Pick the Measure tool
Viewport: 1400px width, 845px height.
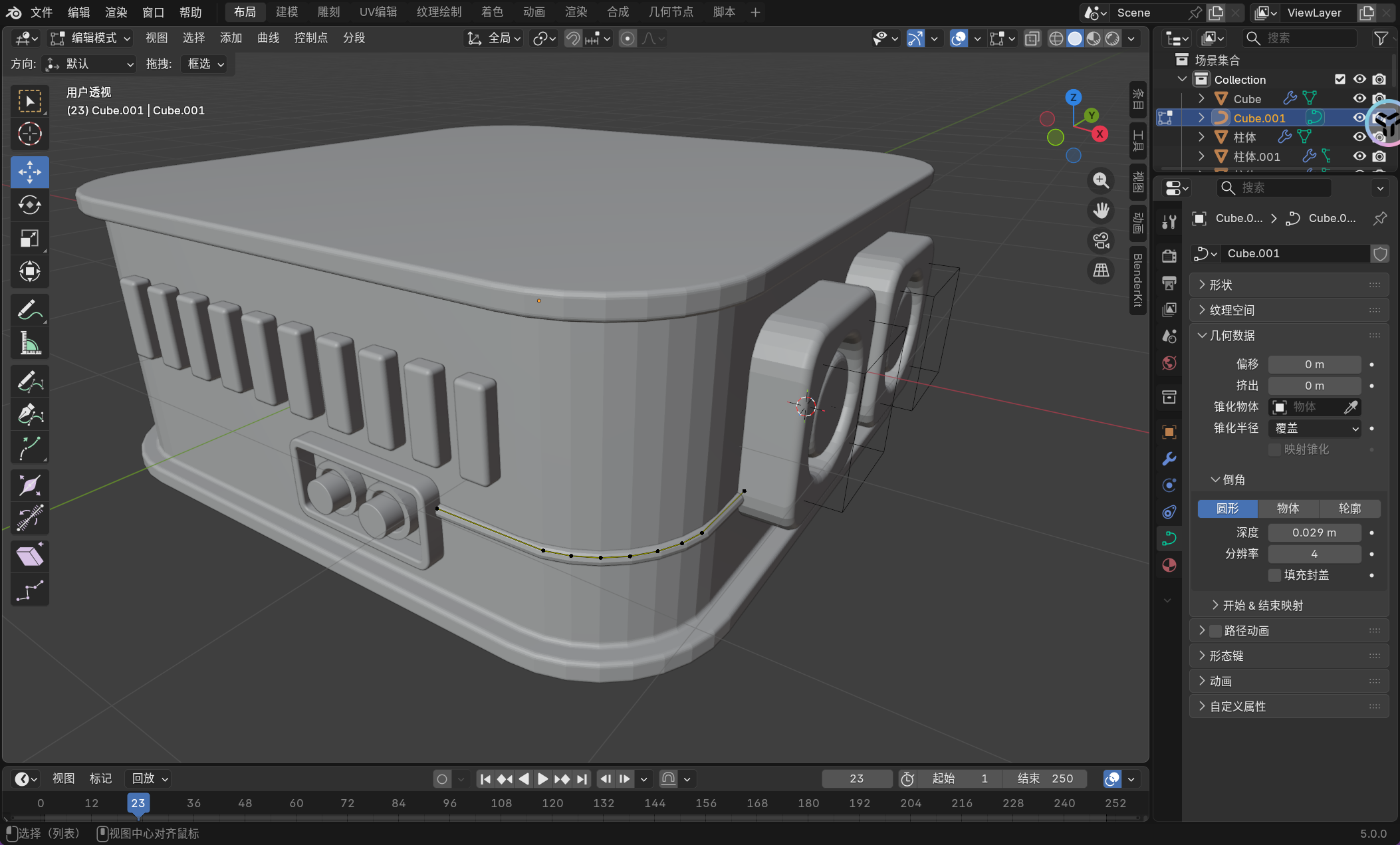(x=29, y=344)
